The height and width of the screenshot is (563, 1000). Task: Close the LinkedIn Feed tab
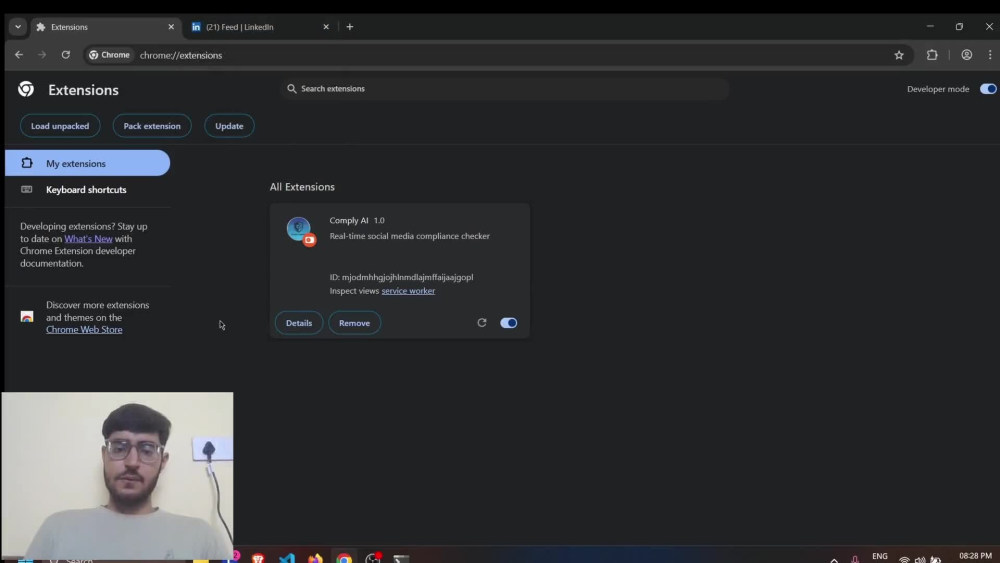coord(326,27)
